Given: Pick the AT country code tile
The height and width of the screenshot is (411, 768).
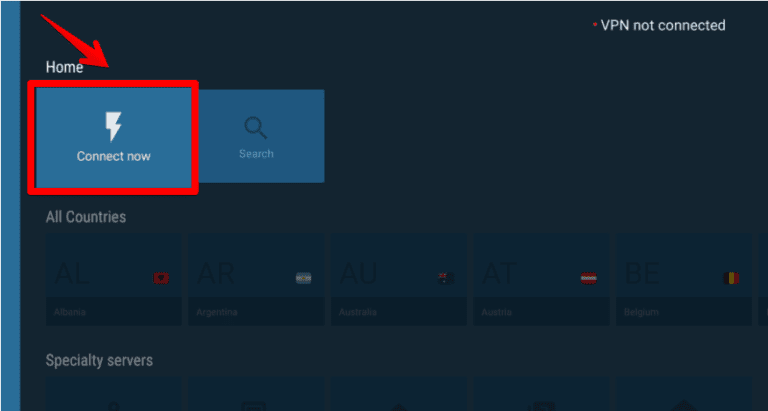Looking at the screenshot, I should coord(542,279).
